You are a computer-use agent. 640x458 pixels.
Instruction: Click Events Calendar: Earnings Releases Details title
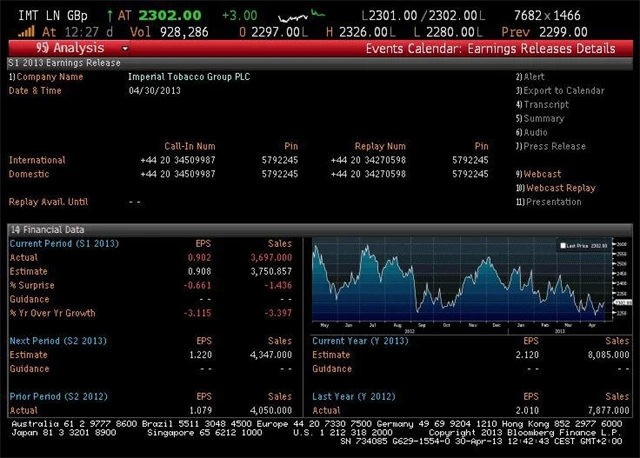tap(490, 49)
